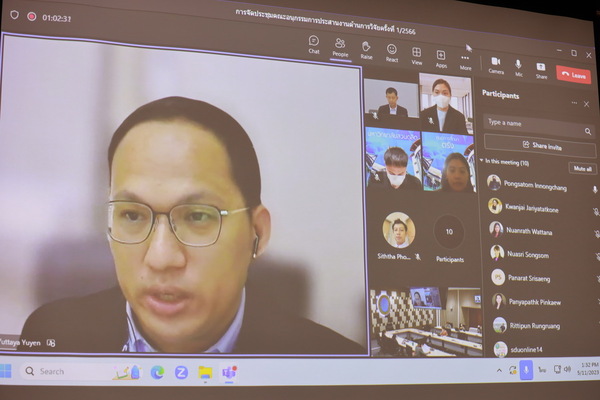
Task: Open the volume tray icon
Action: click(x=567, y=369)
